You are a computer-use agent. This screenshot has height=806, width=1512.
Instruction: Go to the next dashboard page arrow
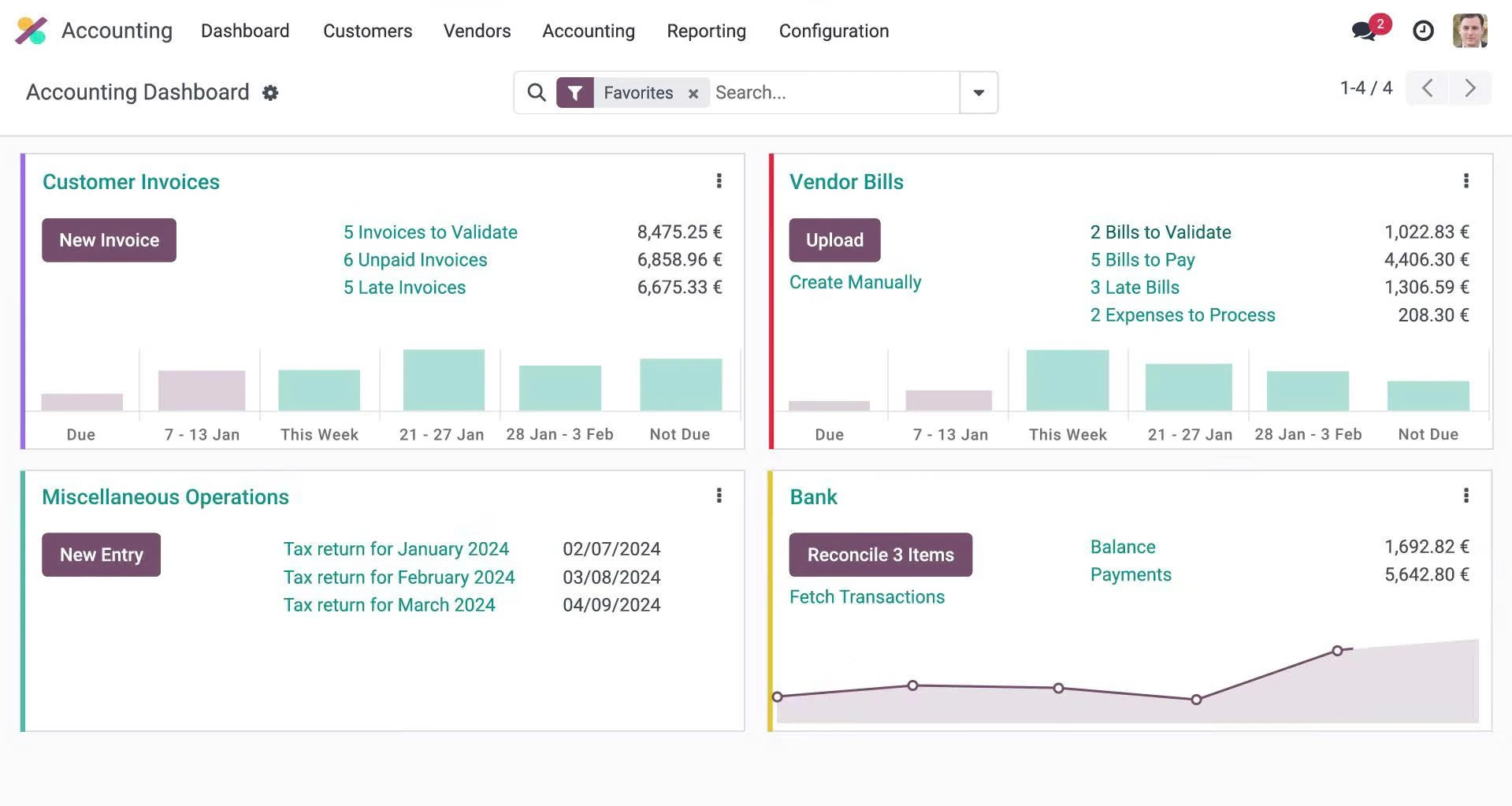pyautogui.click(x=1469, y=88)
